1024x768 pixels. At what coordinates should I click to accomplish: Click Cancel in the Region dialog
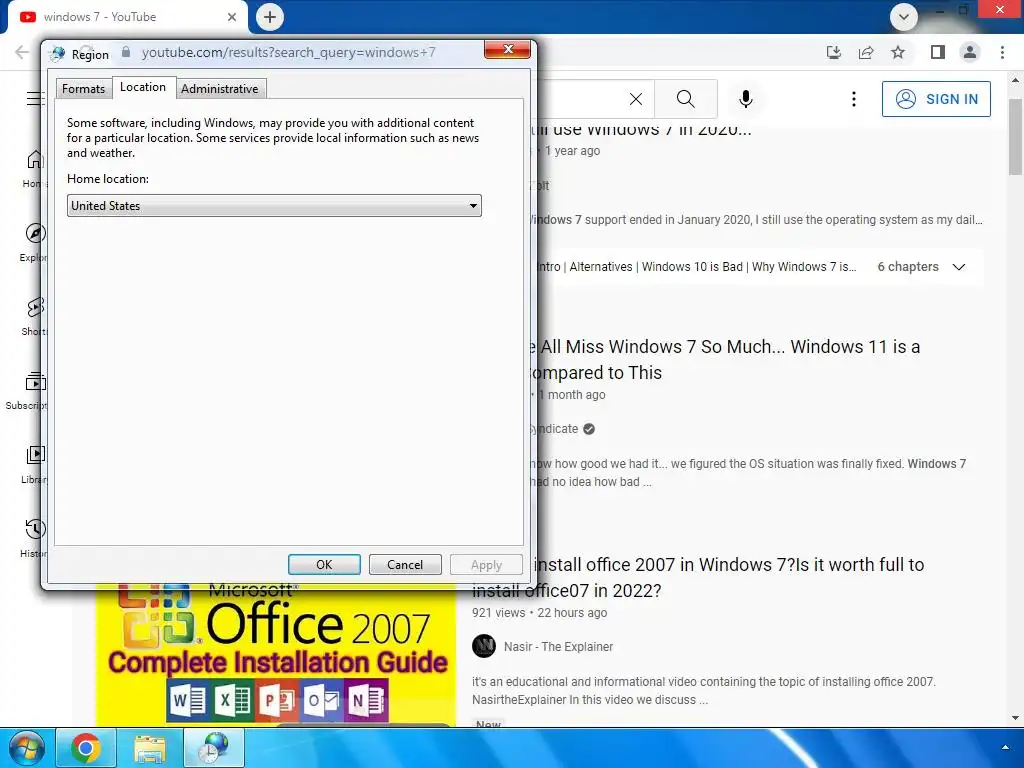[x=405, y=564]
